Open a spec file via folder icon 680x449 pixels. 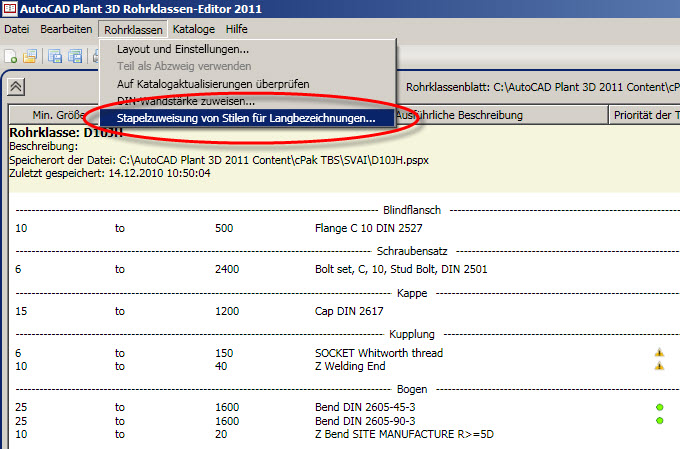(x=30, y=56)
